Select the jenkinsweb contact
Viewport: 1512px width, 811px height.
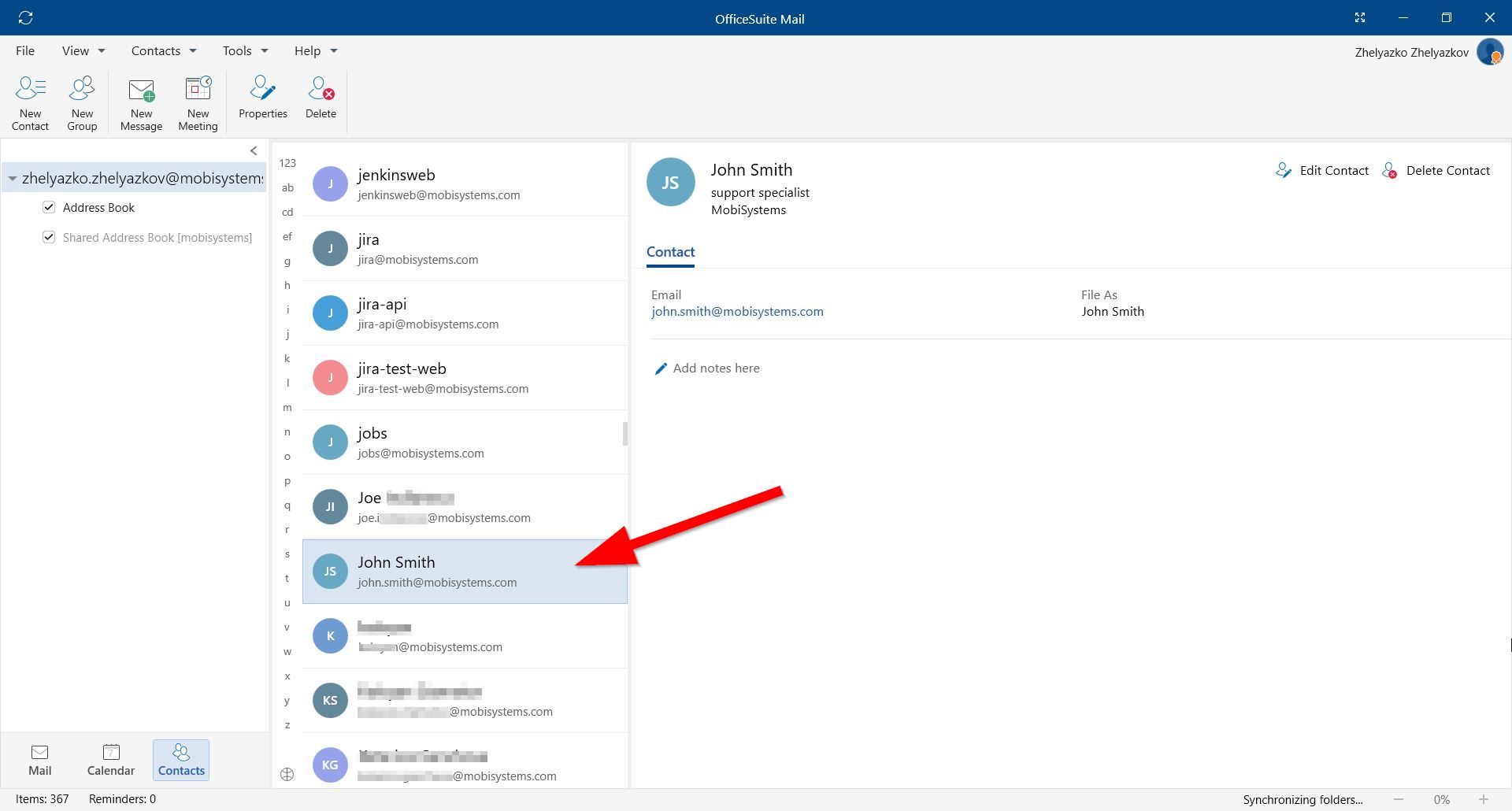click(465, 183)
